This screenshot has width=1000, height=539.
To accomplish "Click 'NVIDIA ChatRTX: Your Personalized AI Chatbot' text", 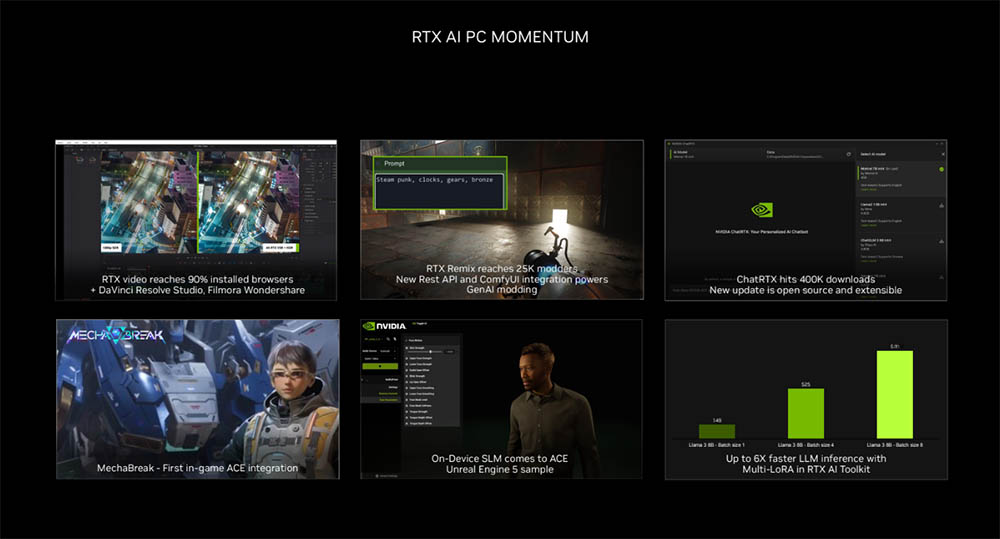I will [761, 232].
